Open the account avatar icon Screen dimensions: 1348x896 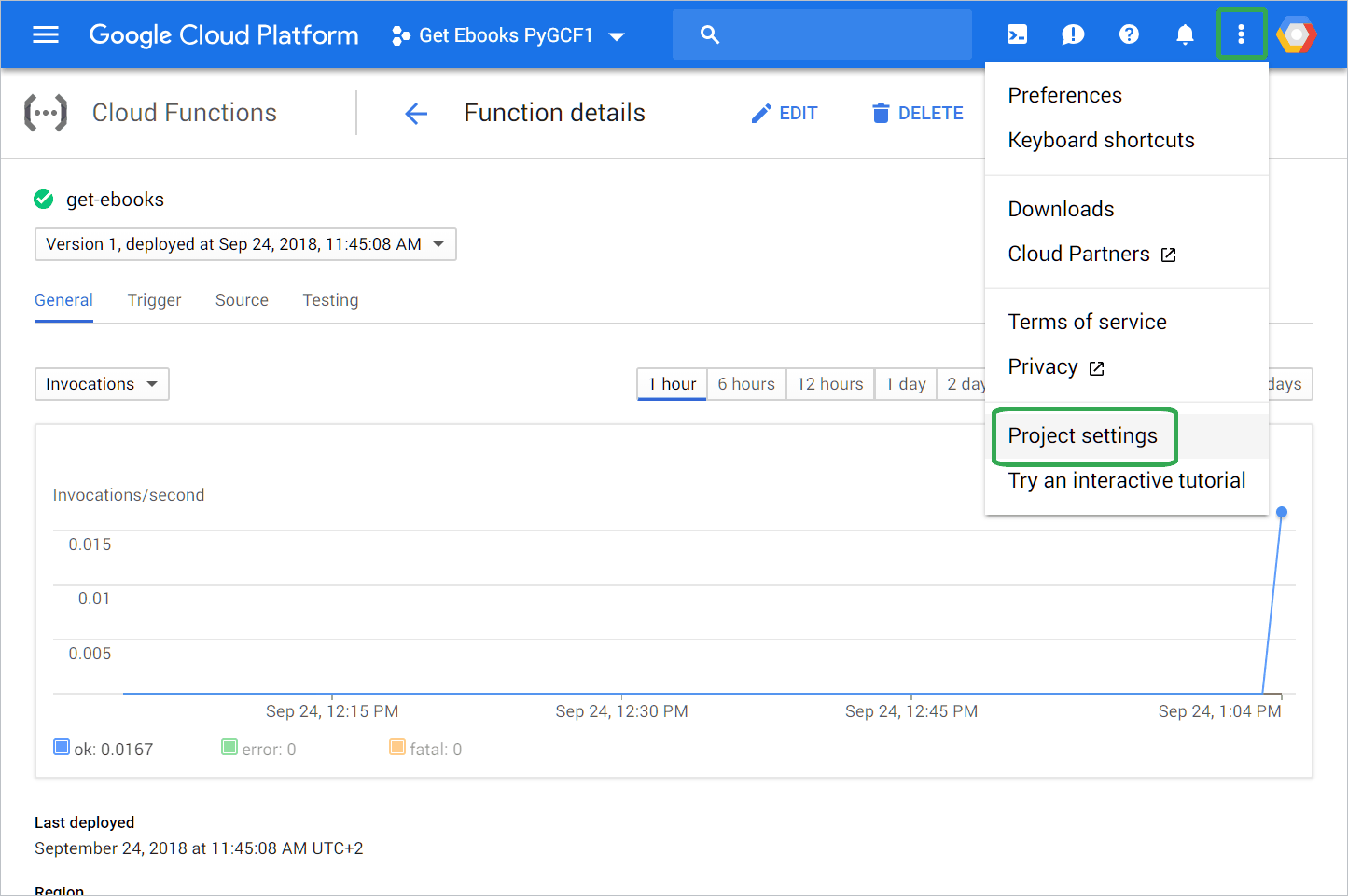pos(1297,35)
